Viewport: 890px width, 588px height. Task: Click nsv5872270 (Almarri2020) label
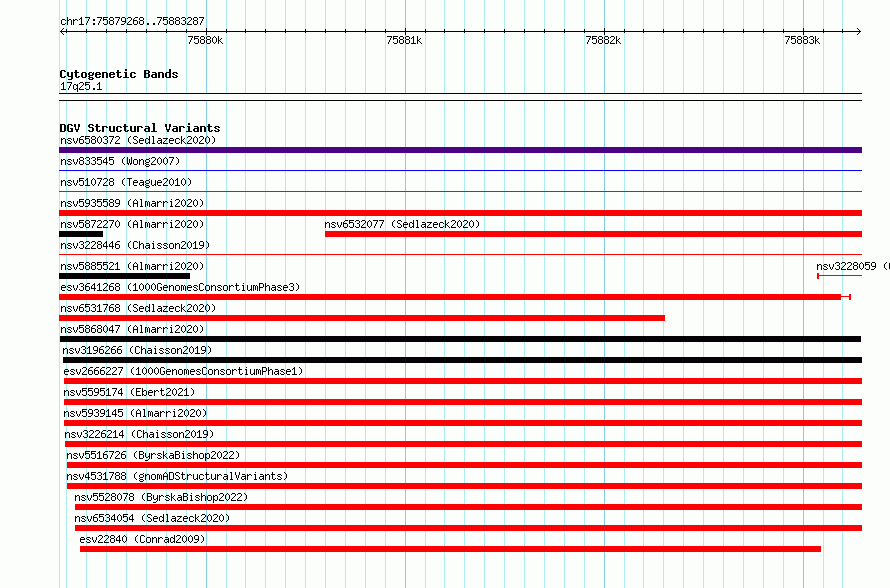pos(132,224)
